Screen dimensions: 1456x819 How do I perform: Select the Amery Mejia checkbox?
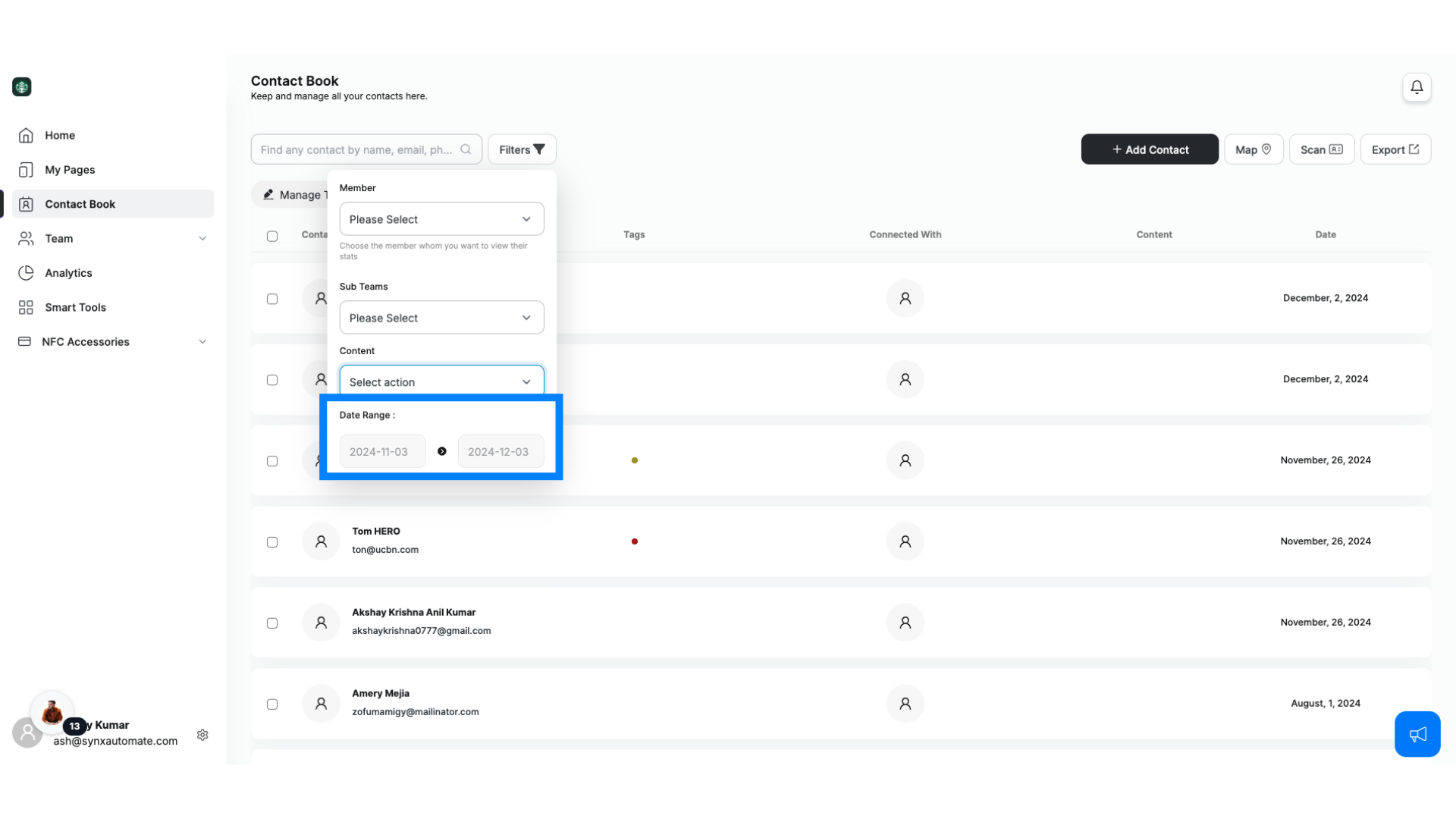coord(272,704)
